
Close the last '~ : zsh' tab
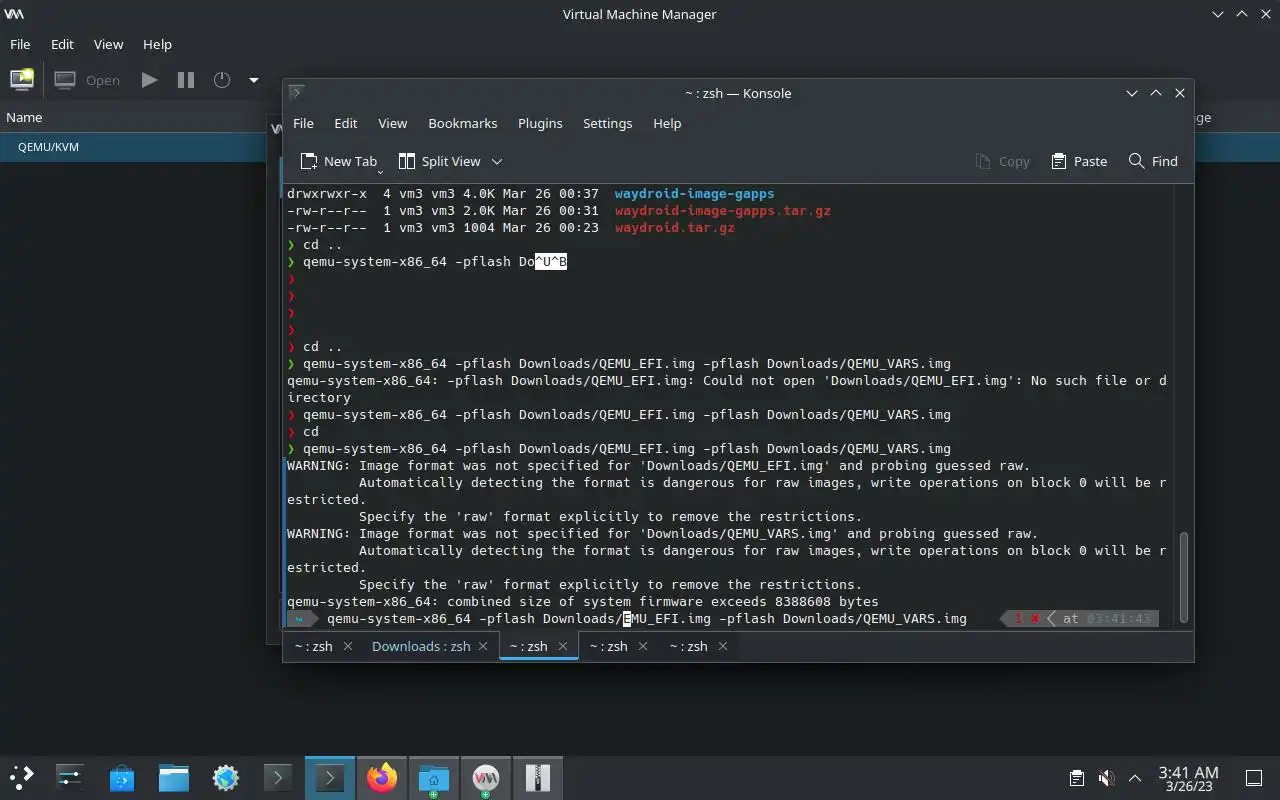tap(722, 646)
